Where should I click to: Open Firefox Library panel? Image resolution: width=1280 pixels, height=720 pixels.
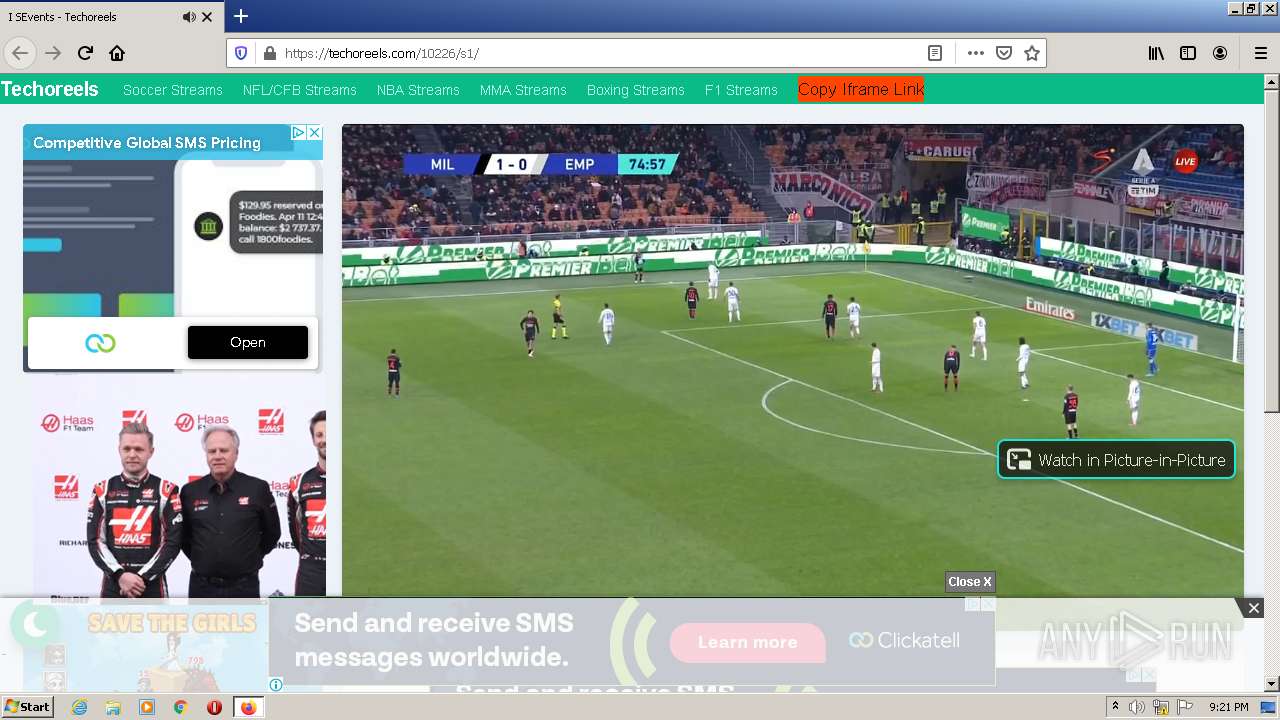pos(1156,53)
